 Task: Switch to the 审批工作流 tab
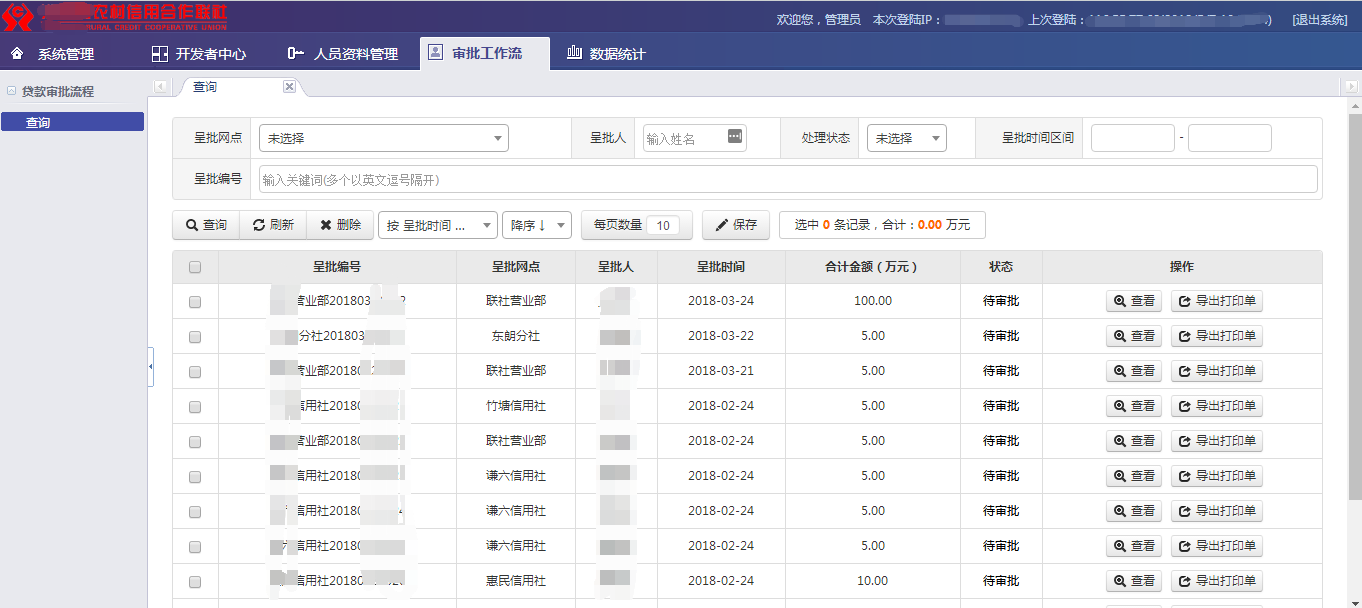[x=485, y=53]
